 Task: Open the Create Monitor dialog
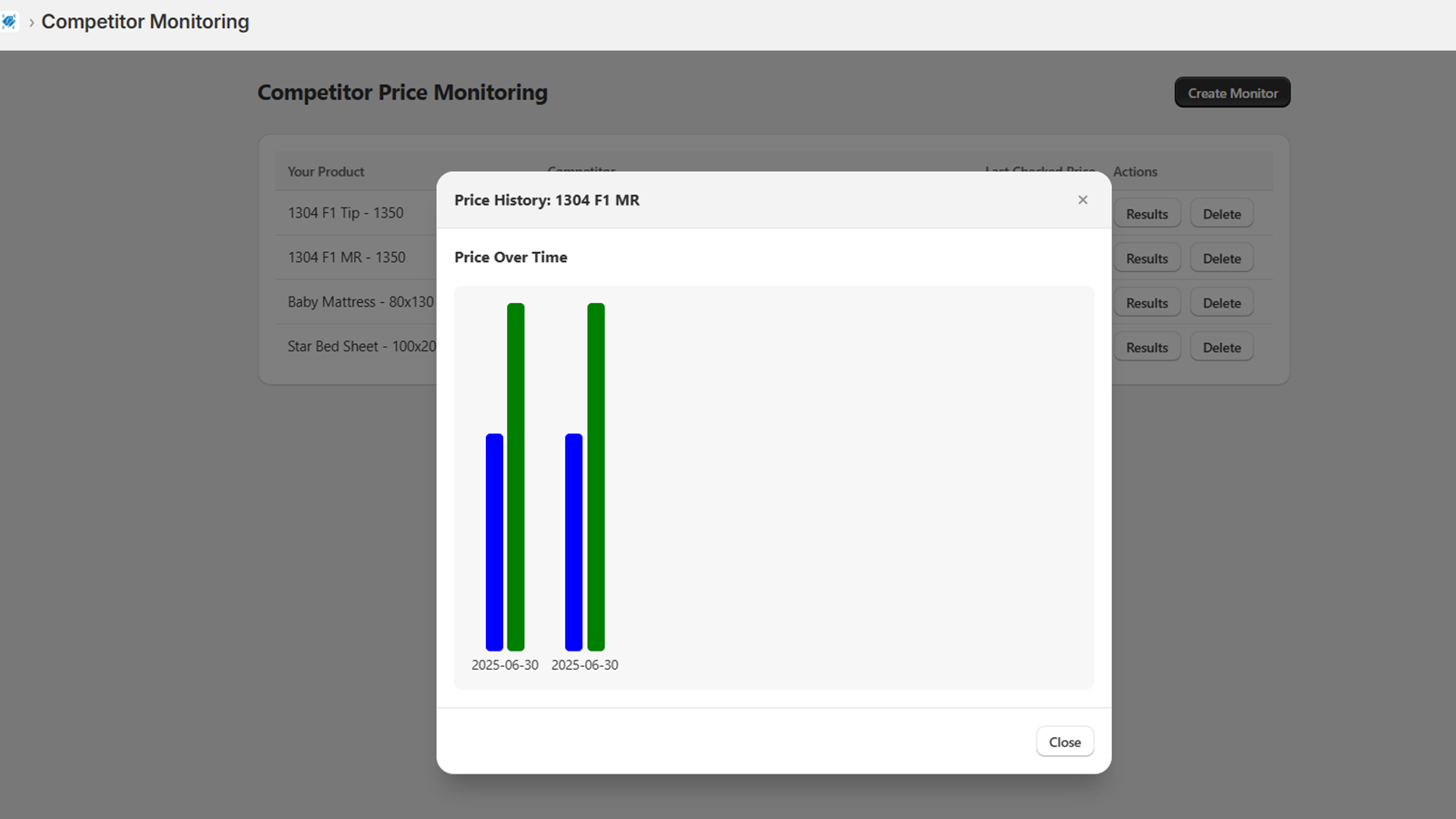click(1231, 92)
